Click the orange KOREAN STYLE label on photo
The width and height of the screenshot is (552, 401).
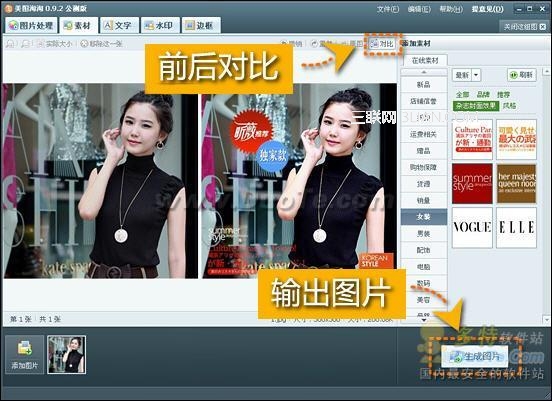(x=376, y=261)
